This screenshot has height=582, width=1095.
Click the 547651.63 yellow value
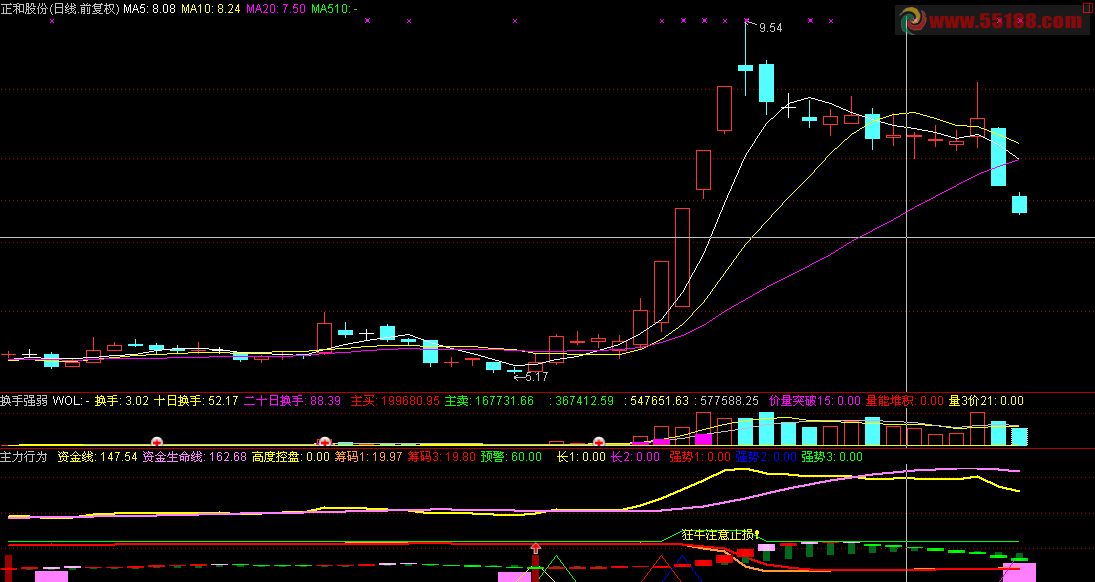click(656, 401)
